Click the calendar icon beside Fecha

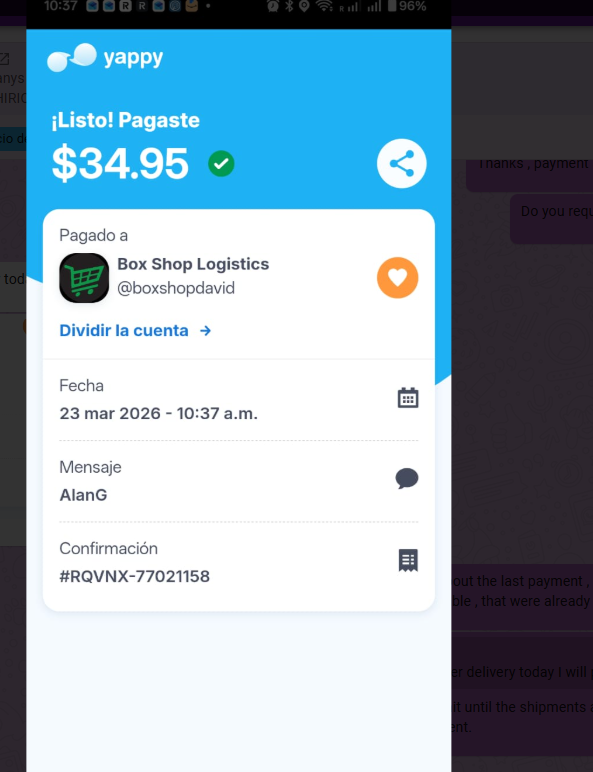tap(408, 398)
